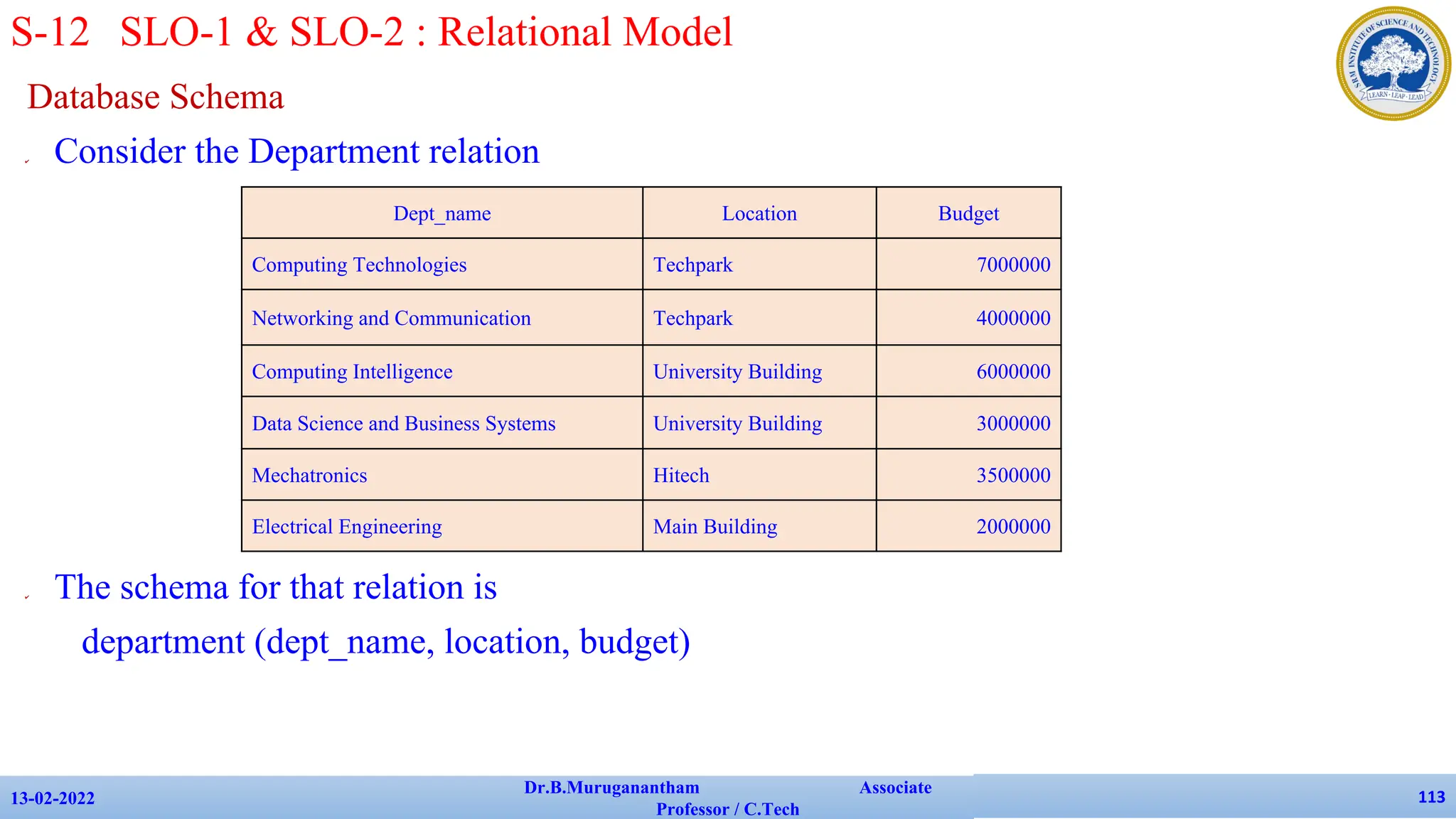Click the word 'Associate' in the footer
Screen dimensions: 1456x819
coord(895,788)
